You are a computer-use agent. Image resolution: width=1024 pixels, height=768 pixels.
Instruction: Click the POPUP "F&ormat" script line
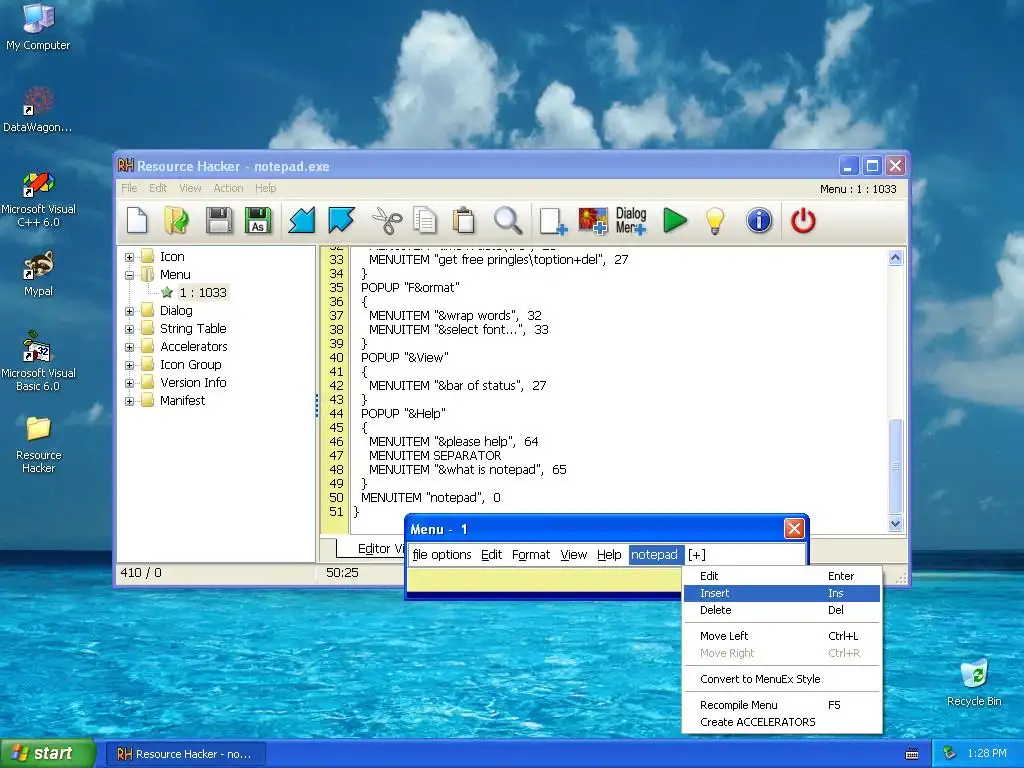410,287
